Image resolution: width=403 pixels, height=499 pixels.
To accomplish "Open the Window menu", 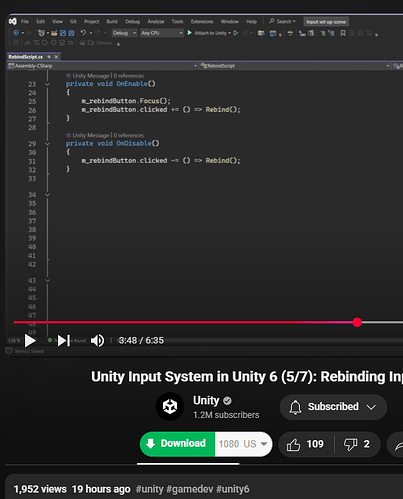I will [230, 21].
